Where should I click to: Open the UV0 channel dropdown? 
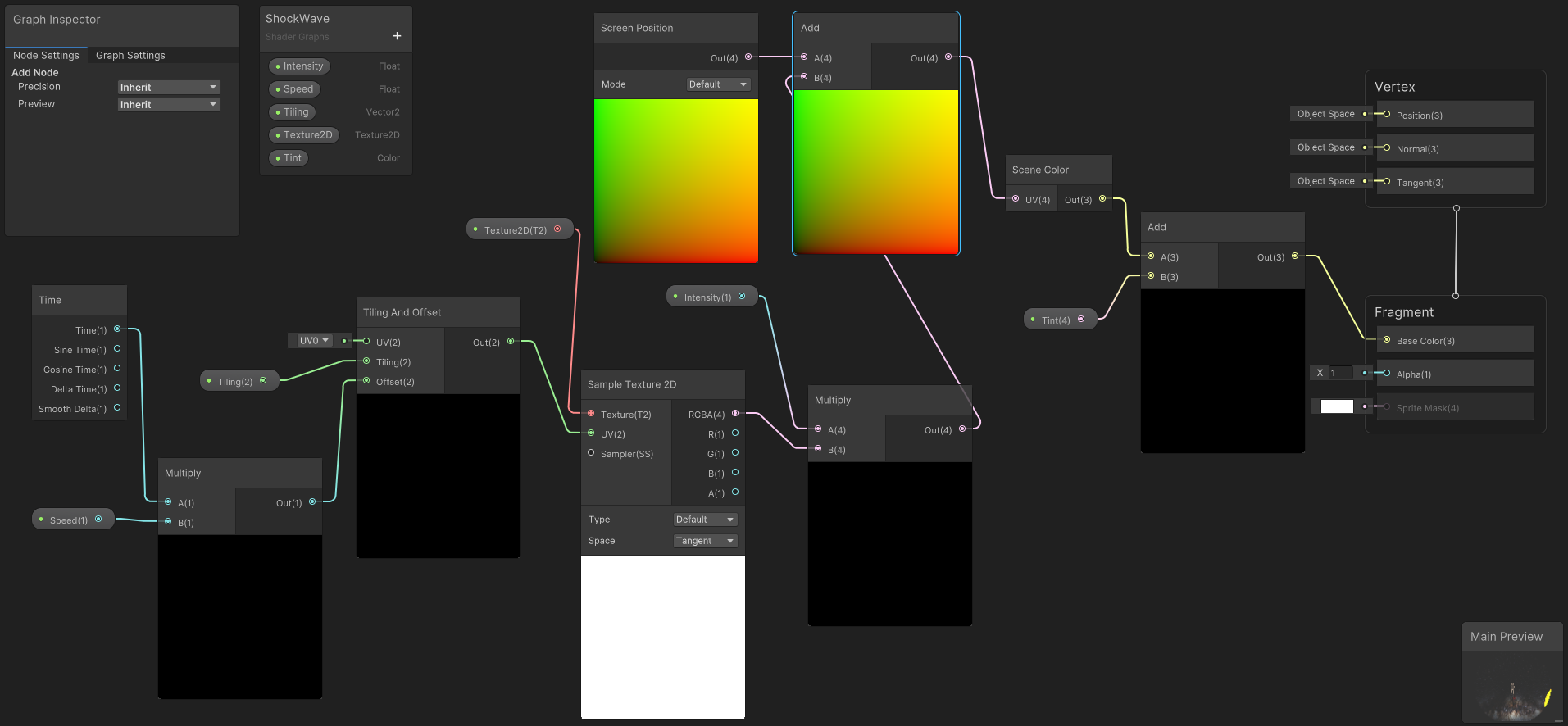coord(312,341)
